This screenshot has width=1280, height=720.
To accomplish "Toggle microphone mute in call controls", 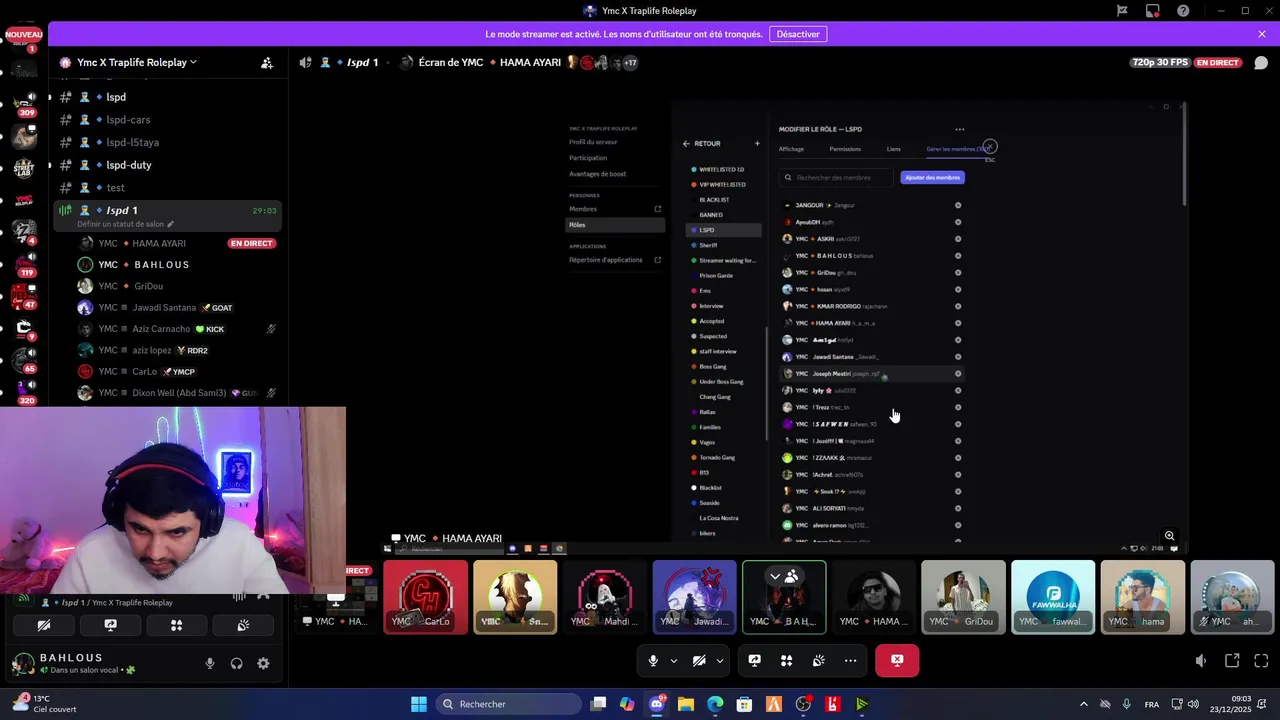I will tap(653, 660).
